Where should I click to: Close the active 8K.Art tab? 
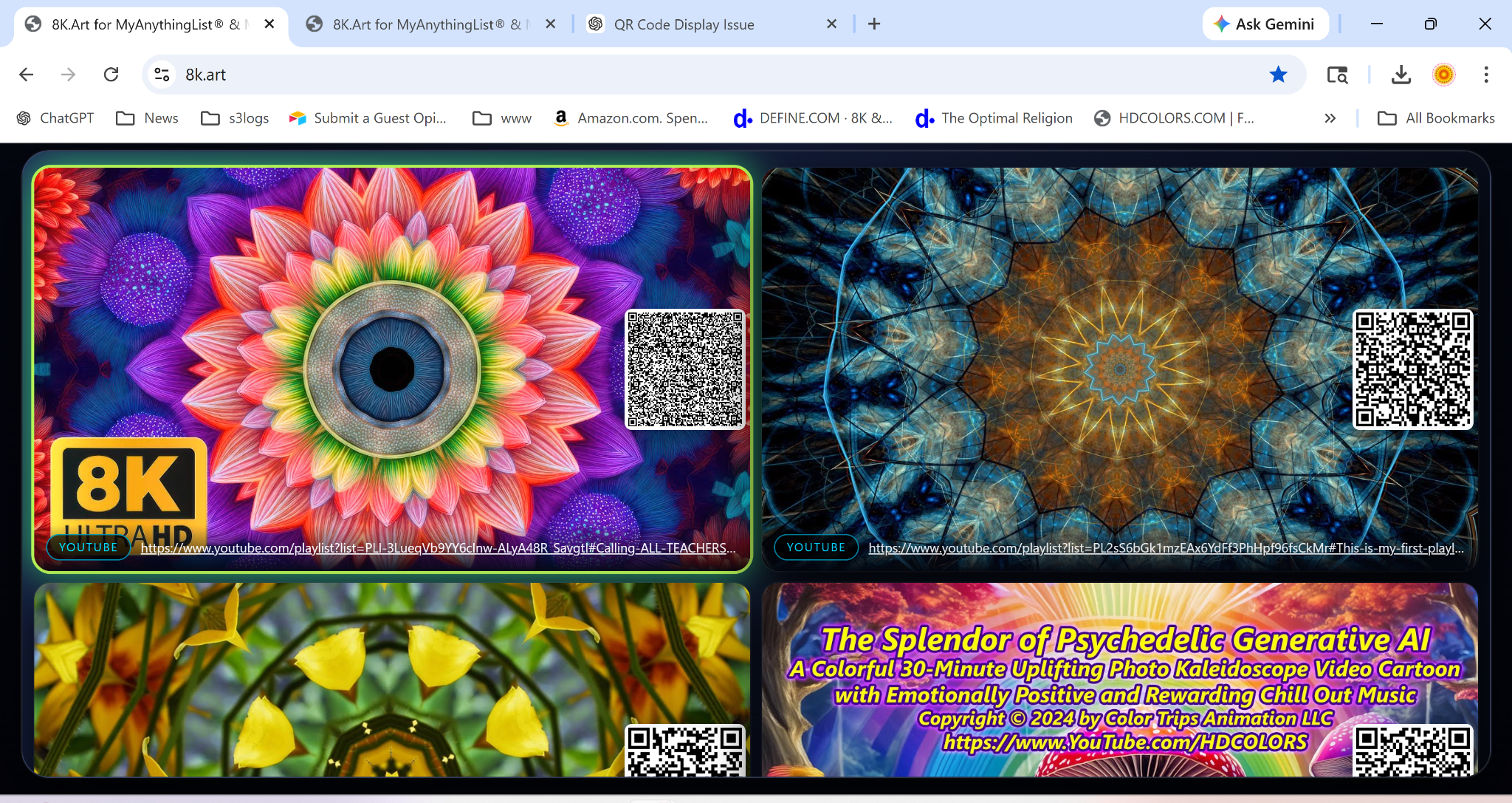point(269,24)
